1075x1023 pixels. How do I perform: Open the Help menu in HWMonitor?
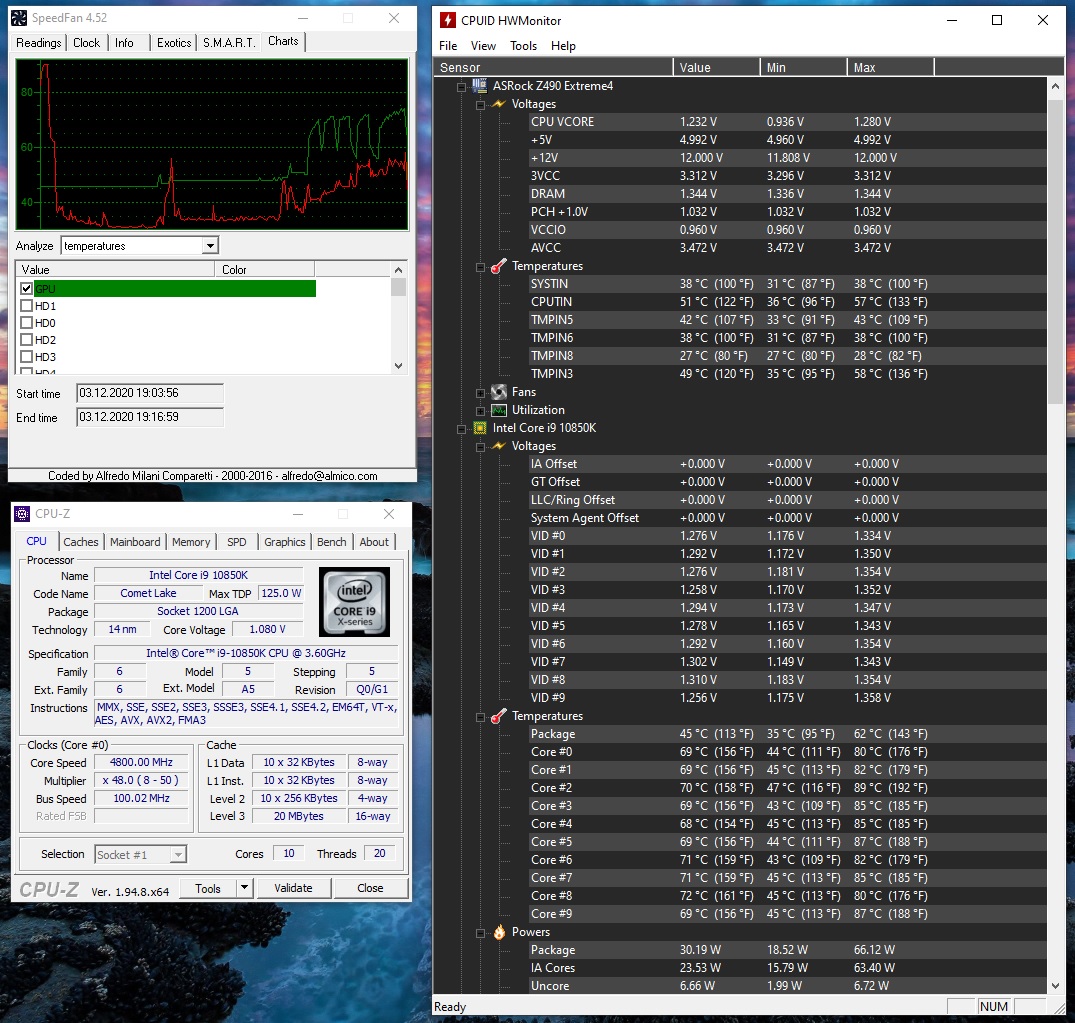coord(563,46)
